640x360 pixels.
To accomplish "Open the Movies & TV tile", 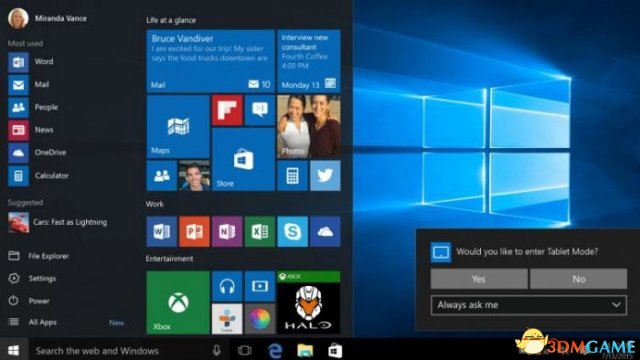I will [x=260, y=286].
